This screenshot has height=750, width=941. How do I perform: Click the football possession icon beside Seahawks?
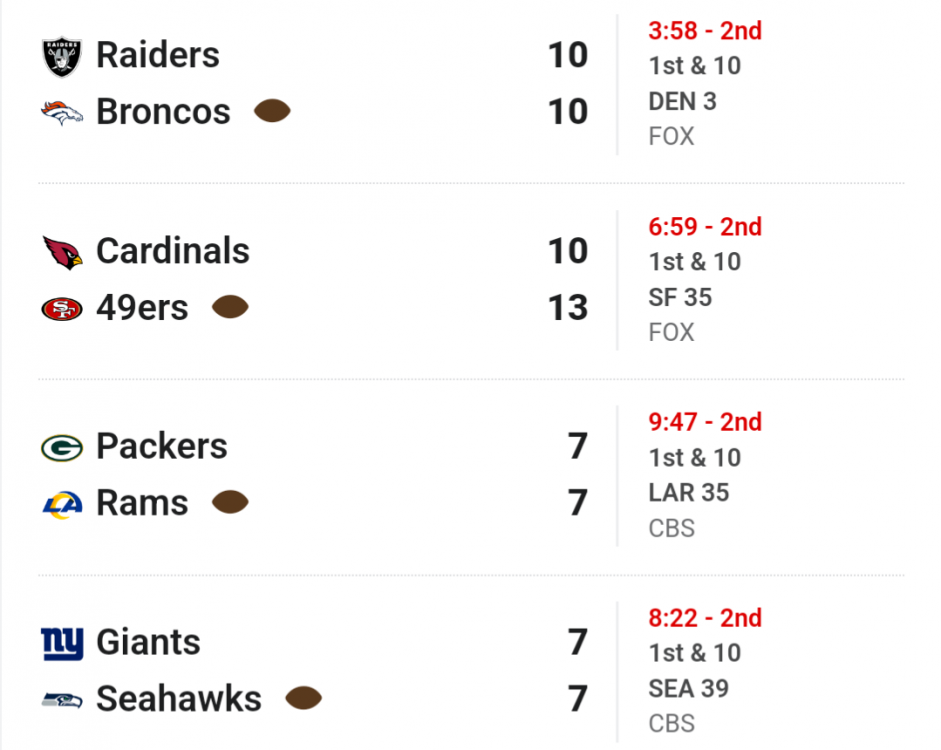[303, 699]
